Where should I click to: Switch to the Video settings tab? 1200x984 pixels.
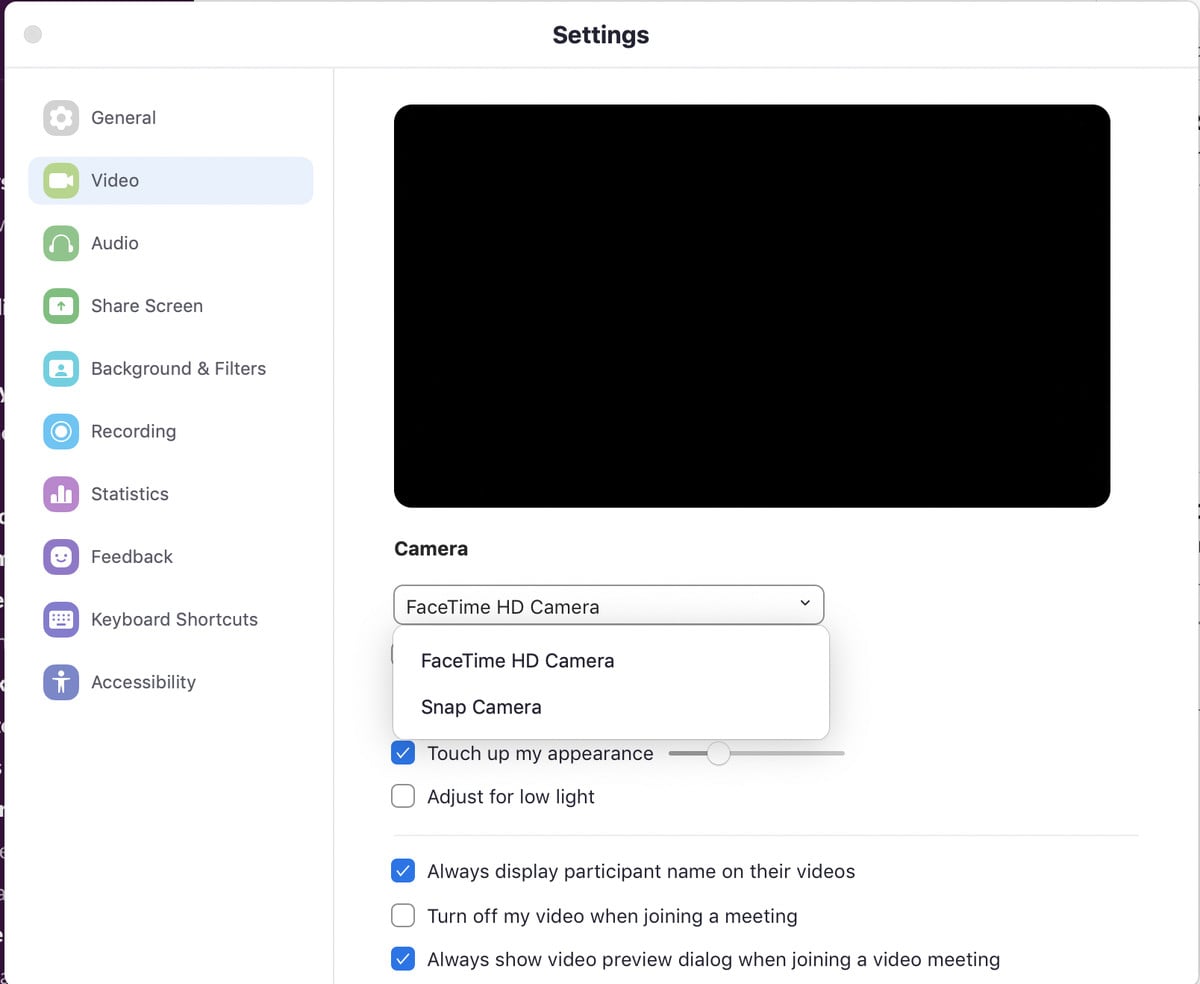pyautogui.click(x=171, y=181)
